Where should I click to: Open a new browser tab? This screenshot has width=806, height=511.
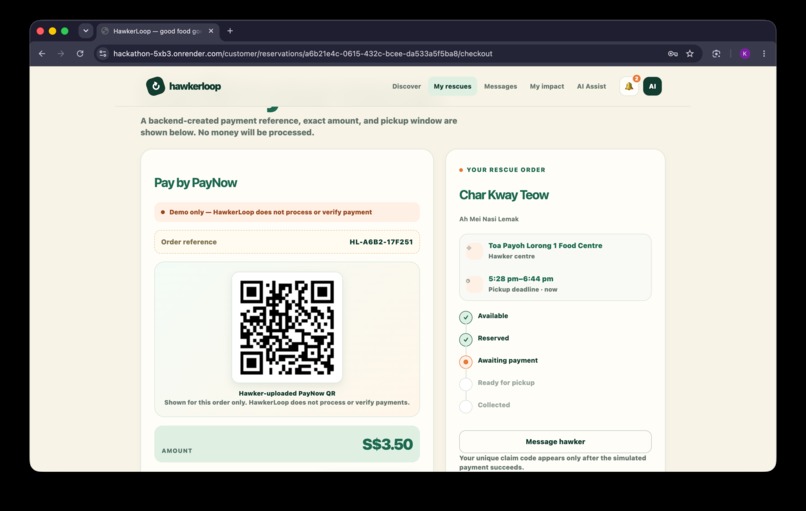[230, 31]
